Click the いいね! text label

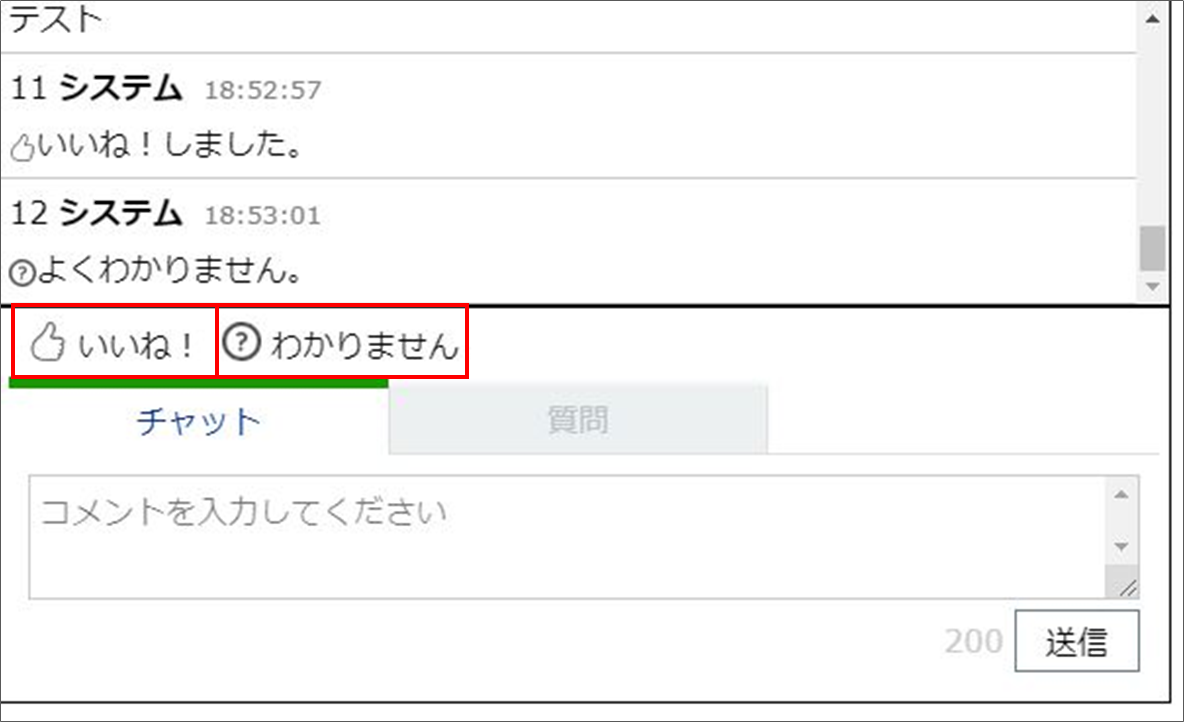(136, 344)
